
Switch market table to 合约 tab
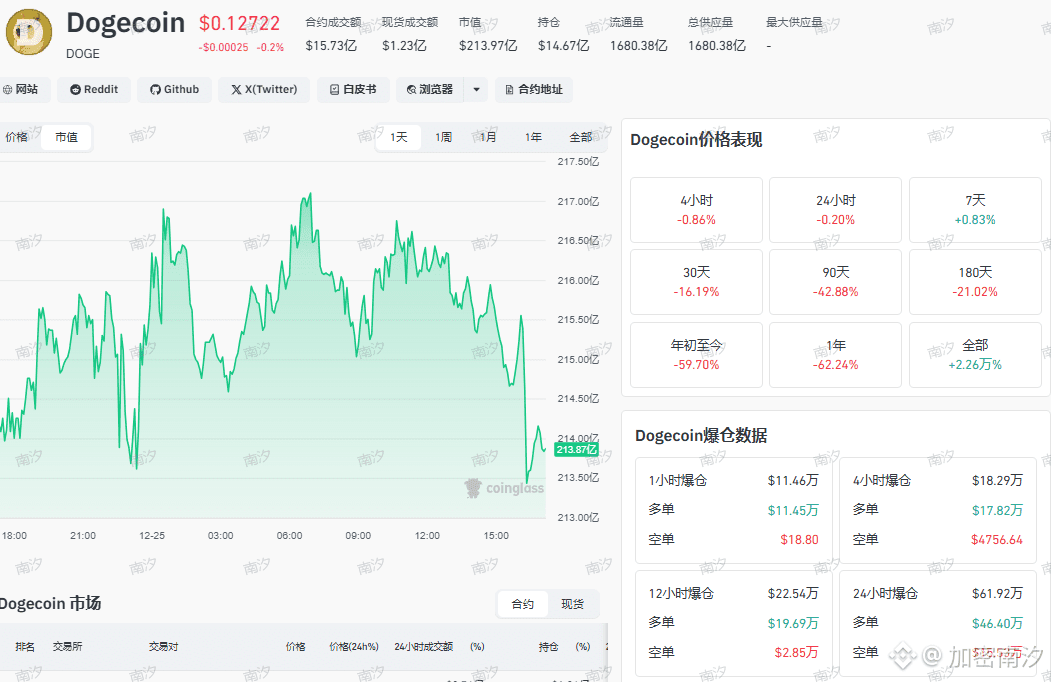523,604
